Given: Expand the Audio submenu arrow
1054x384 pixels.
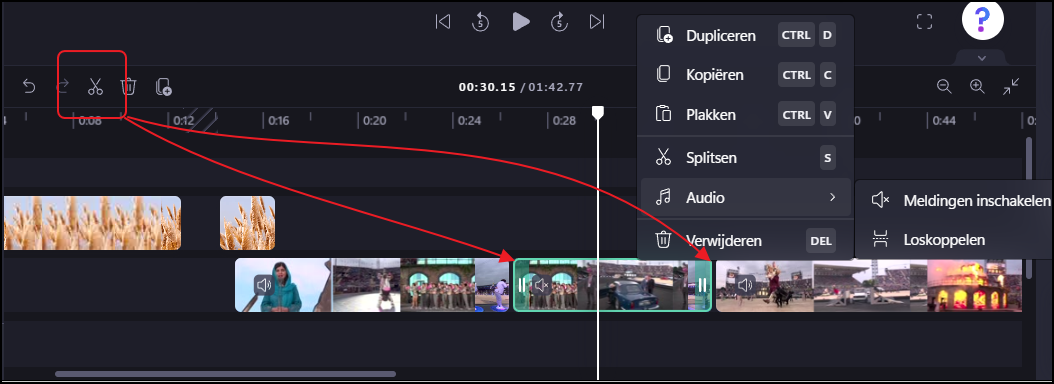Looking at the screenshot, I should 832,198.
